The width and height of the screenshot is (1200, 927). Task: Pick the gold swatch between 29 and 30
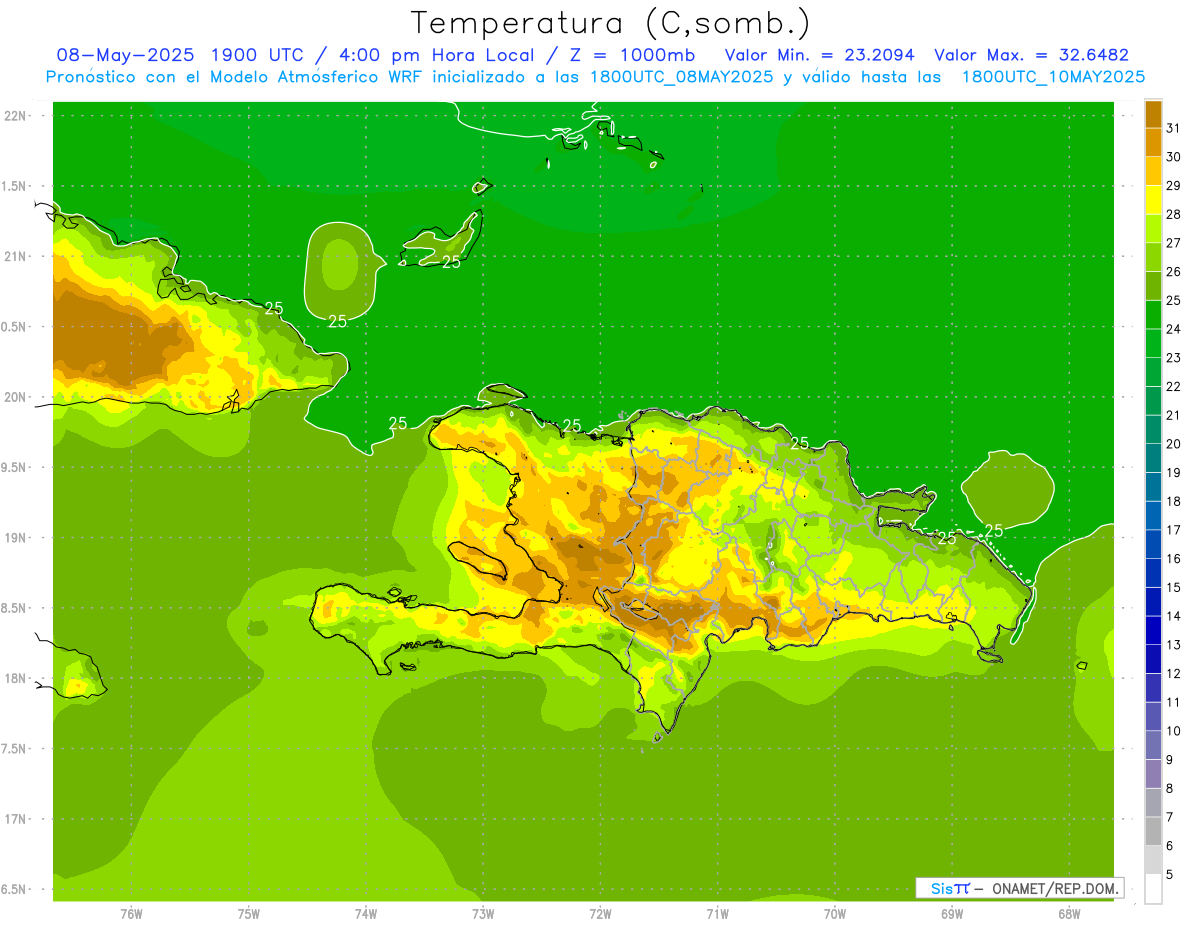click(x=1153, y=171)
